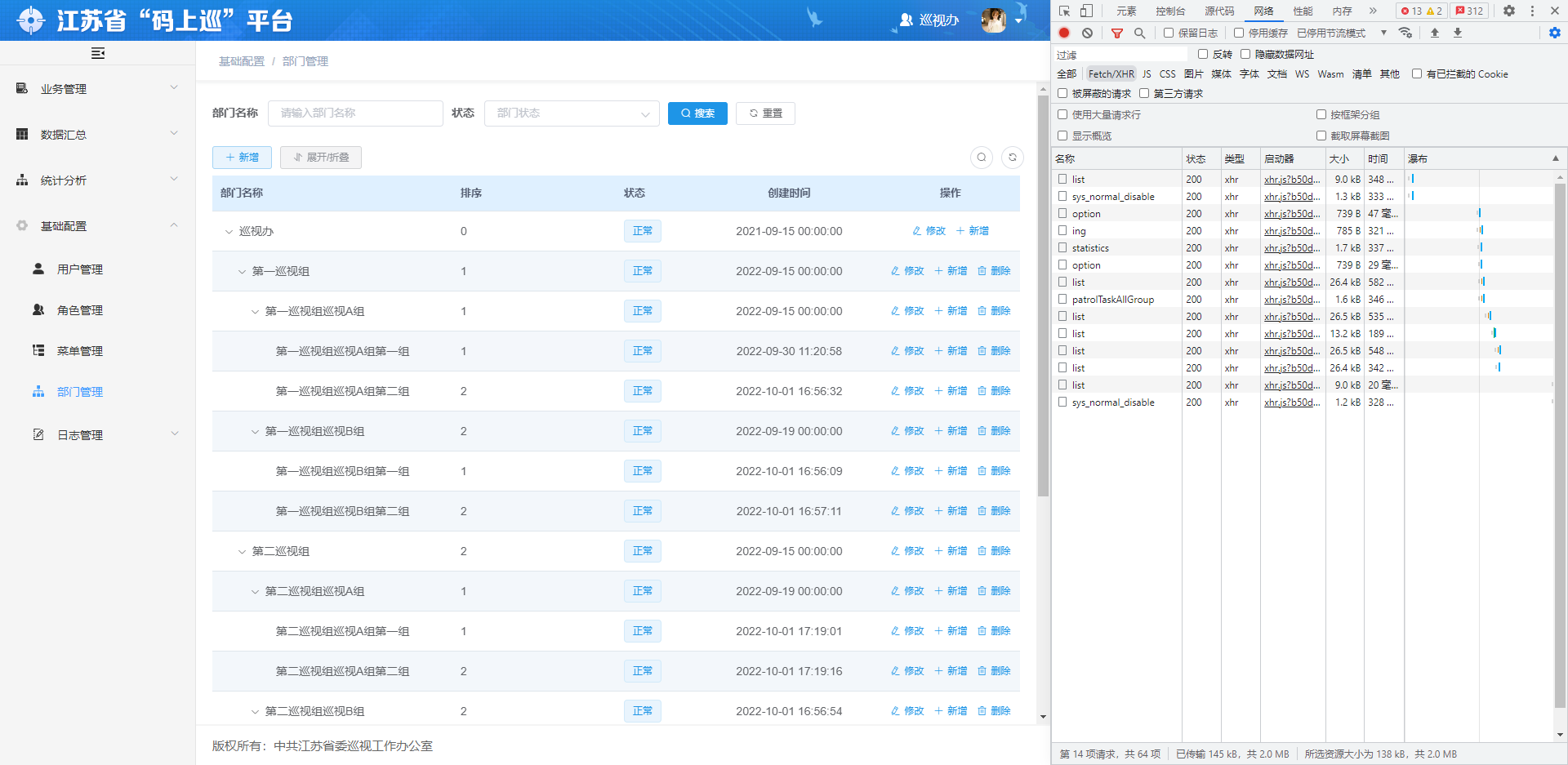Click the DevTools request list scrollbar
Screen dimensions: 1568x765
[1560, 444]
